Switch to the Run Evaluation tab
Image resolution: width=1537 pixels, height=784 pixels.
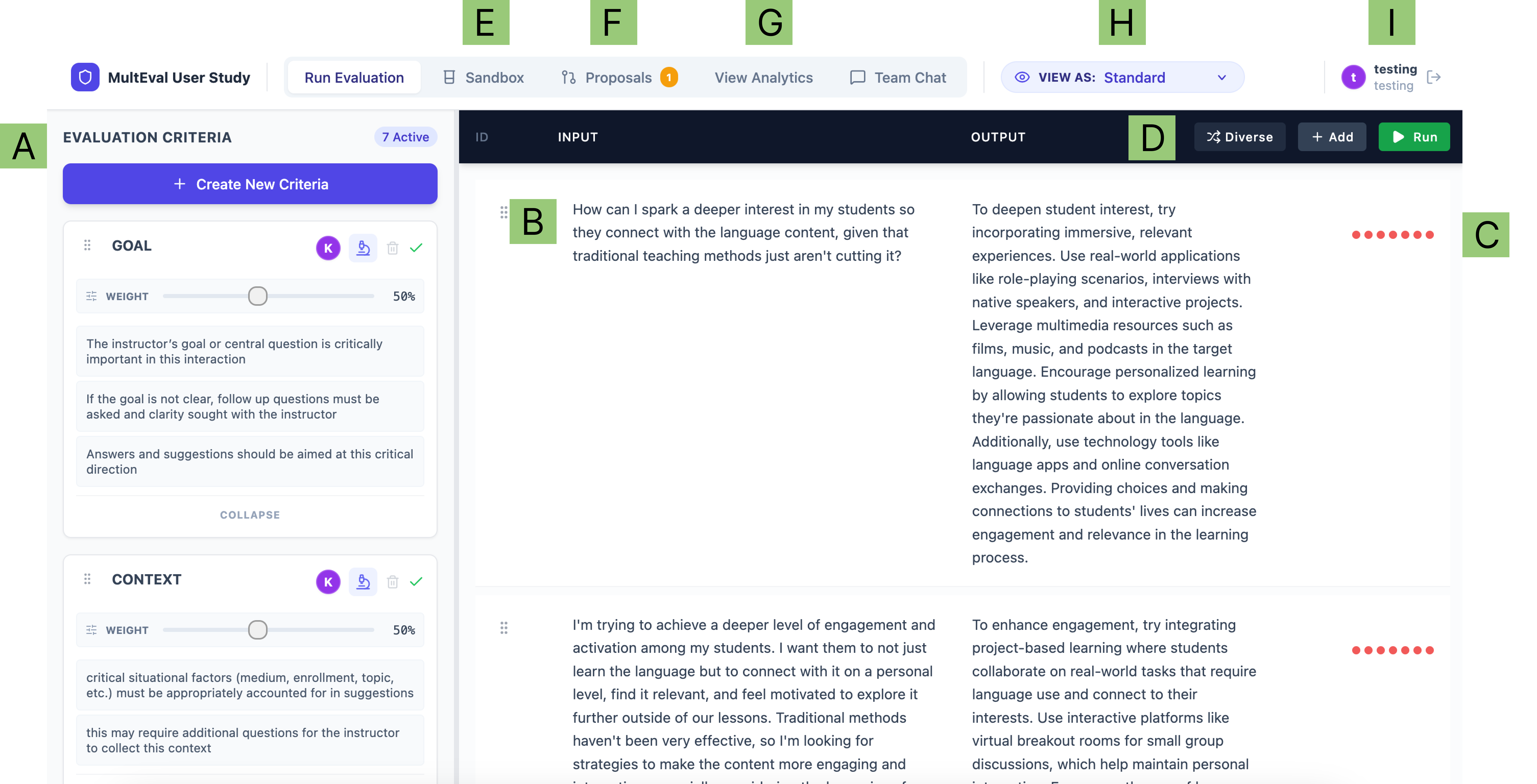(x=354, y=78)
